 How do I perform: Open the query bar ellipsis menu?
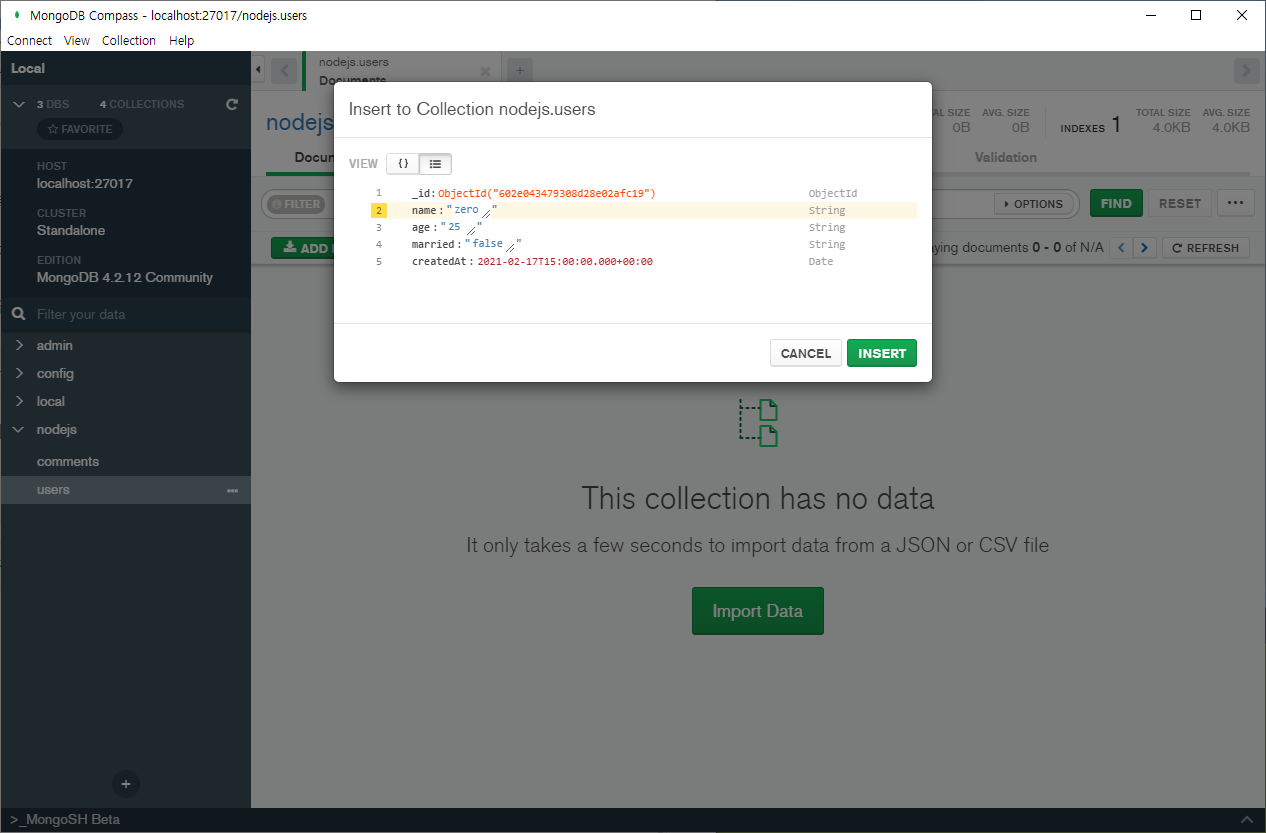coord(1235,203)
